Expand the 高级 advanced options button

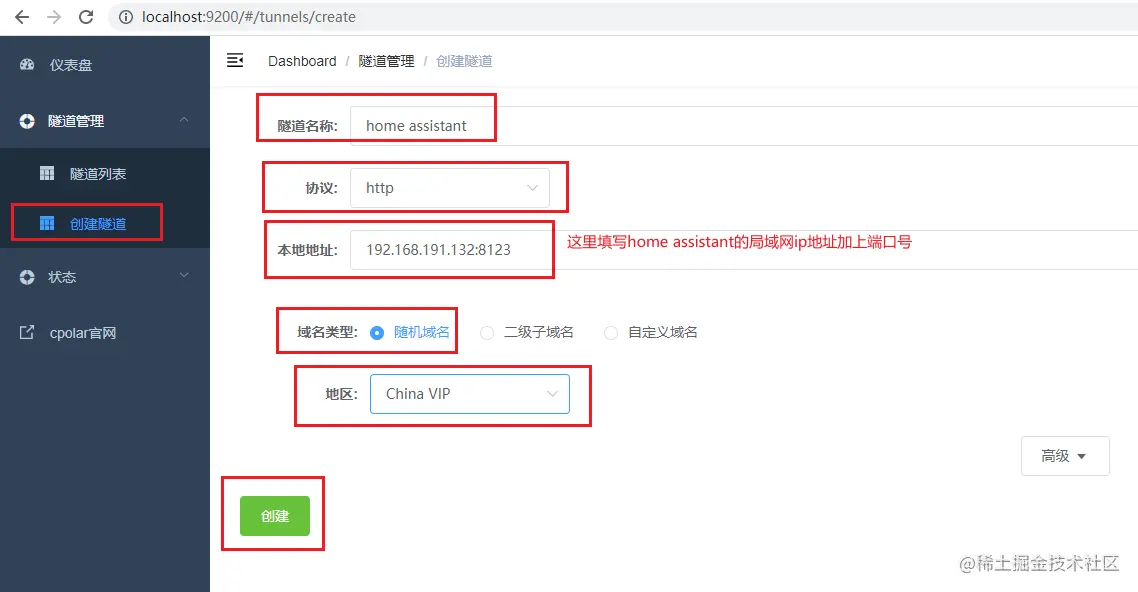click(x=1065, y=456)
